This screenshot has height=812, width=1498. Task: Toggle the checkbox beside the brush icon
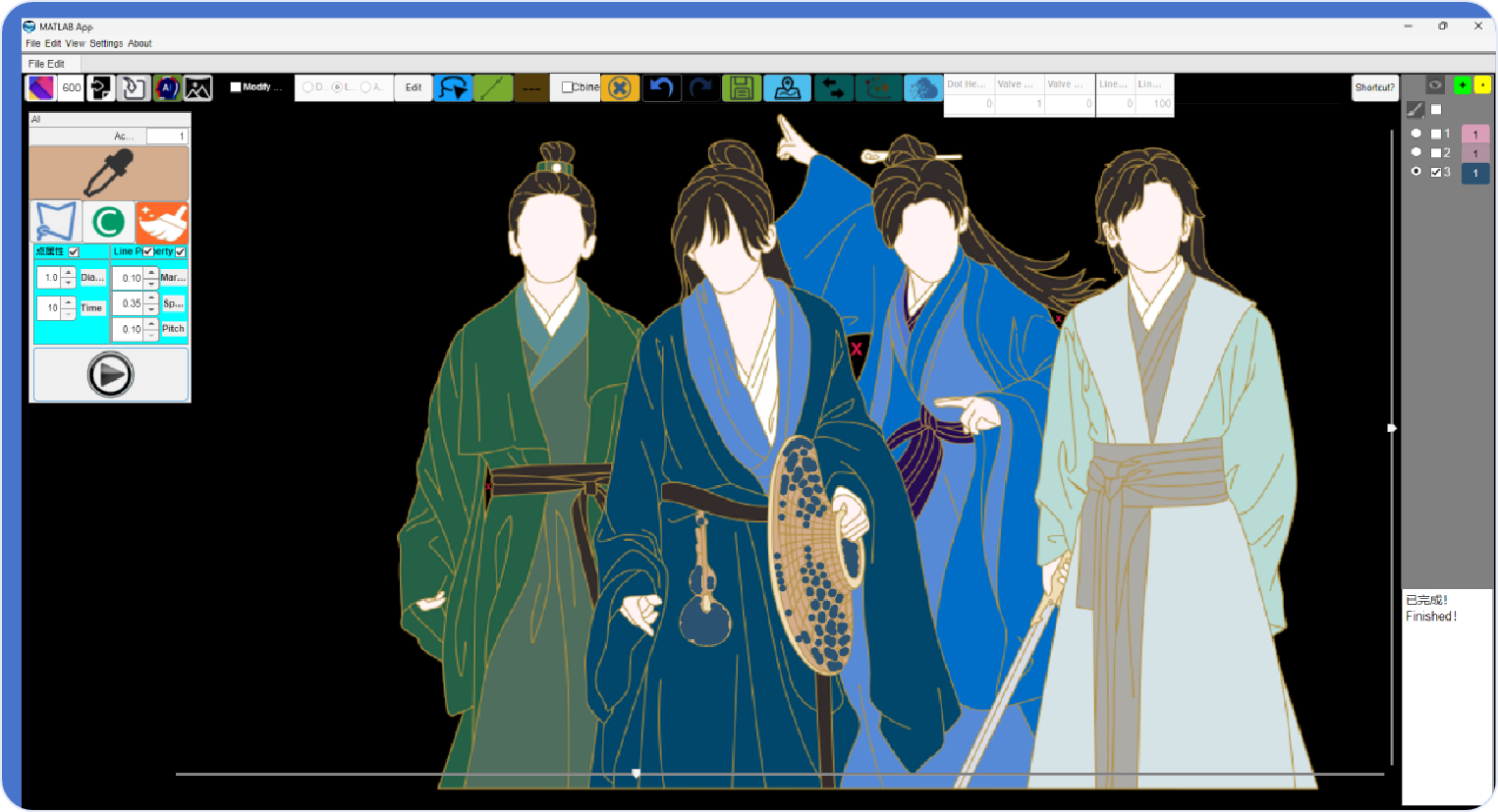(1436, 110)
